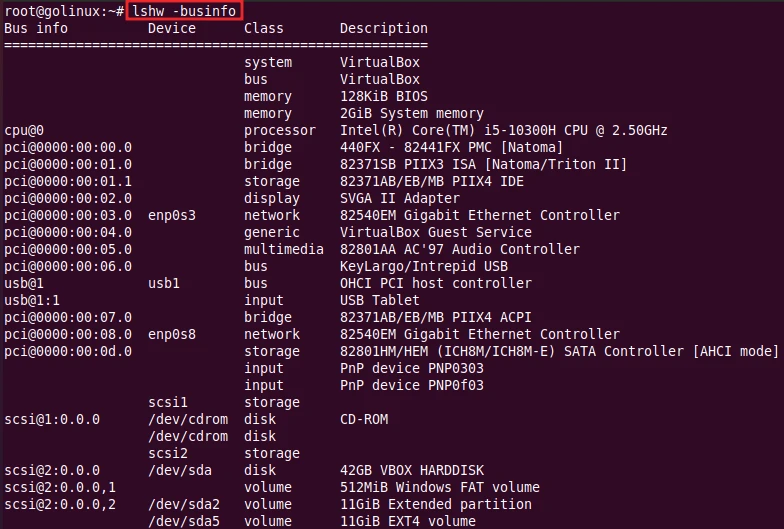Select the Description column header
The image size is (784, 529).
pyautogui.click(x=384, y=28)
